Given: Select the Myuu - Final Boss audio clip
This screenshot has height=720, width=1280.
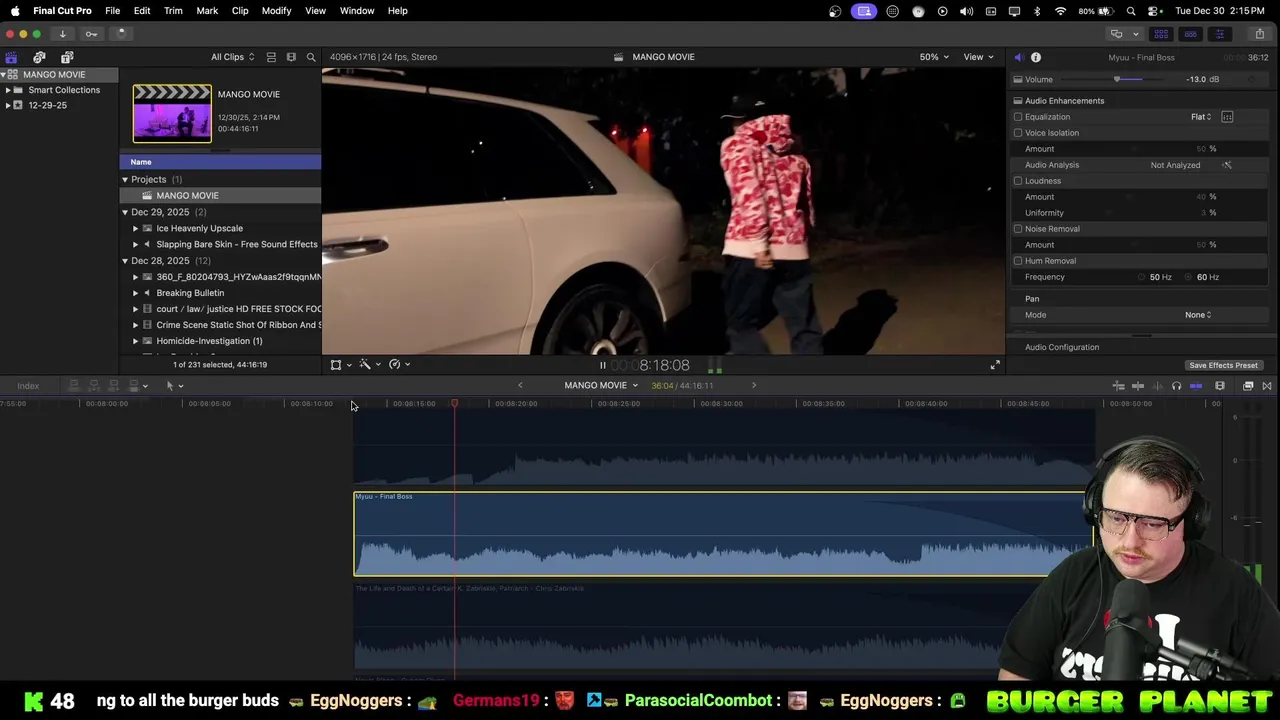Looking at the screenshot, I should (723, 534).
